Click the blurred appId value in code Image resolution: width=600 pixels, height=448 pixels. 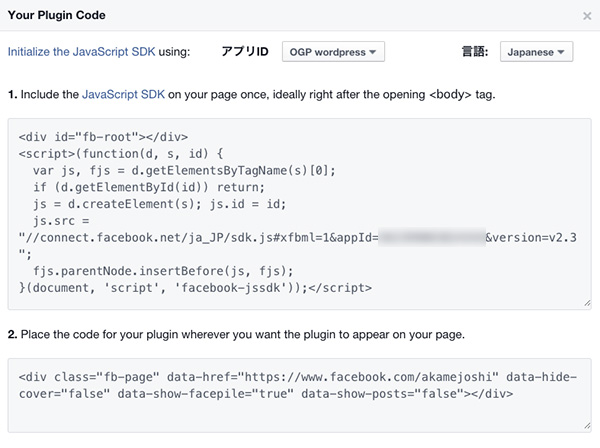coord(432,238)
